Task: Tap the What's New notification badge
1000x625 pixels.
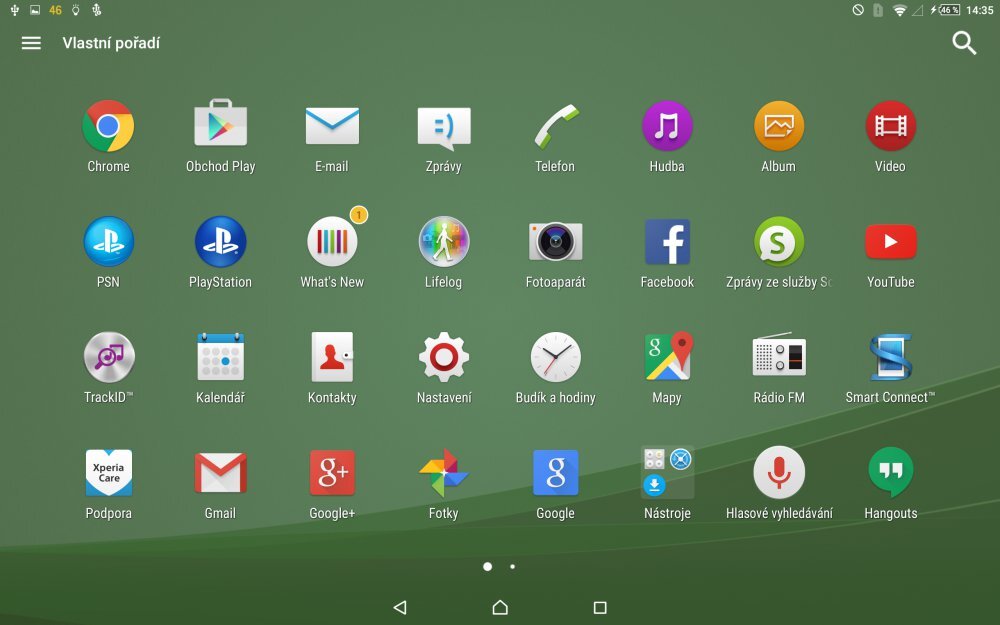Action: (359, 215)
